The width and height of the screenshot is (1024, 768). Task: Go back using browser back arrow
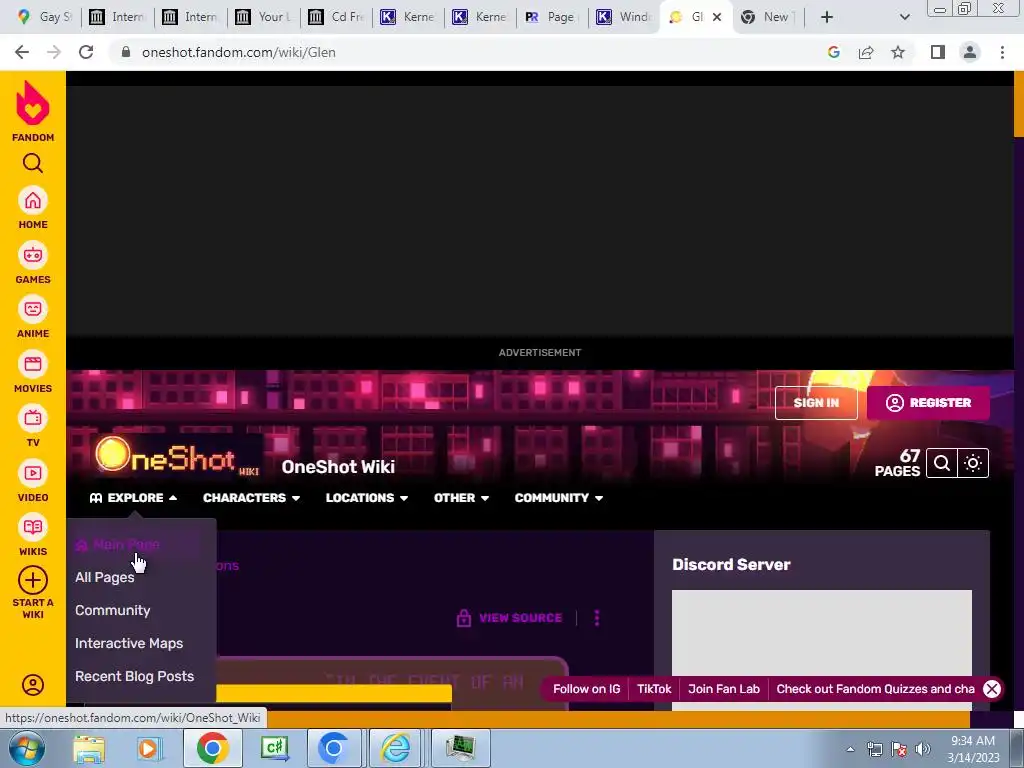[x=22, y=52]
